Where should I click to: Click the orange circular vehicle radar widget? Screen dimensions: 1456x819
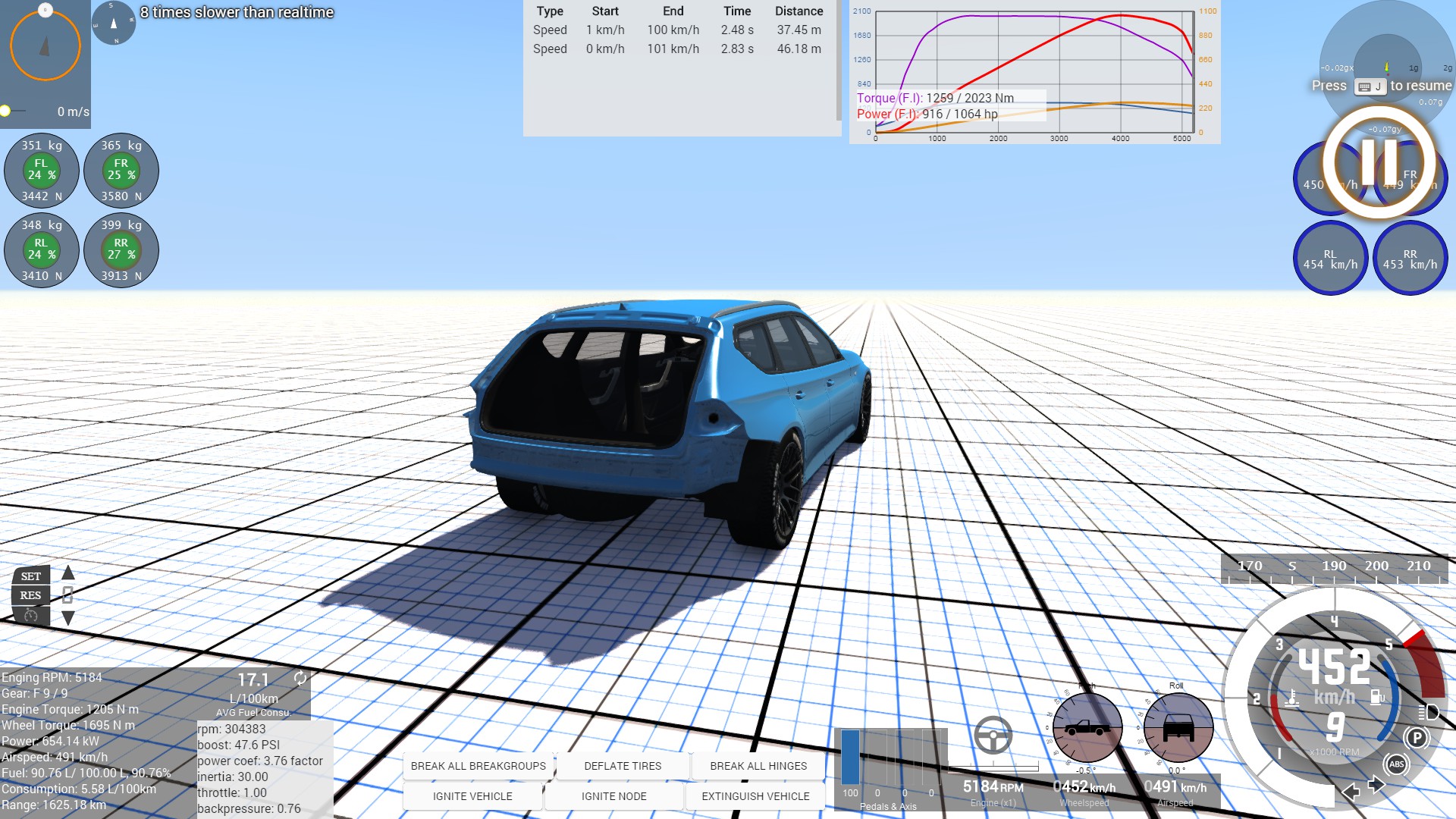pyautogui.click(x=45, y=45)
